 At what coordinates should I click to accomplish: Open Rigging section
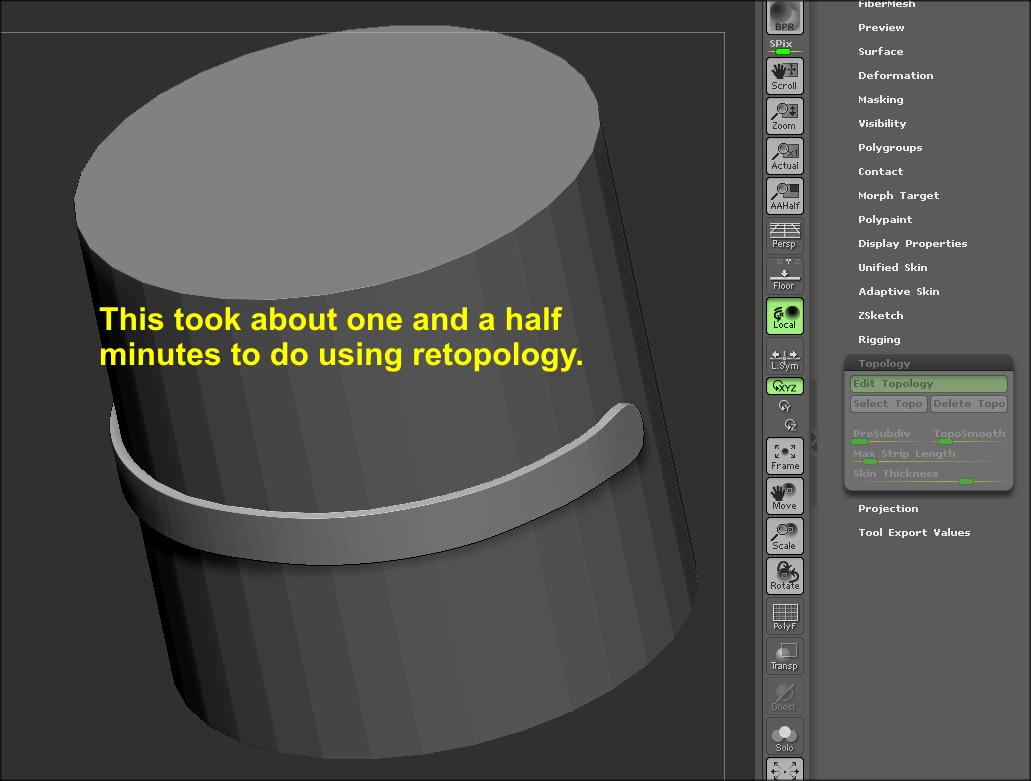[879, 340]
